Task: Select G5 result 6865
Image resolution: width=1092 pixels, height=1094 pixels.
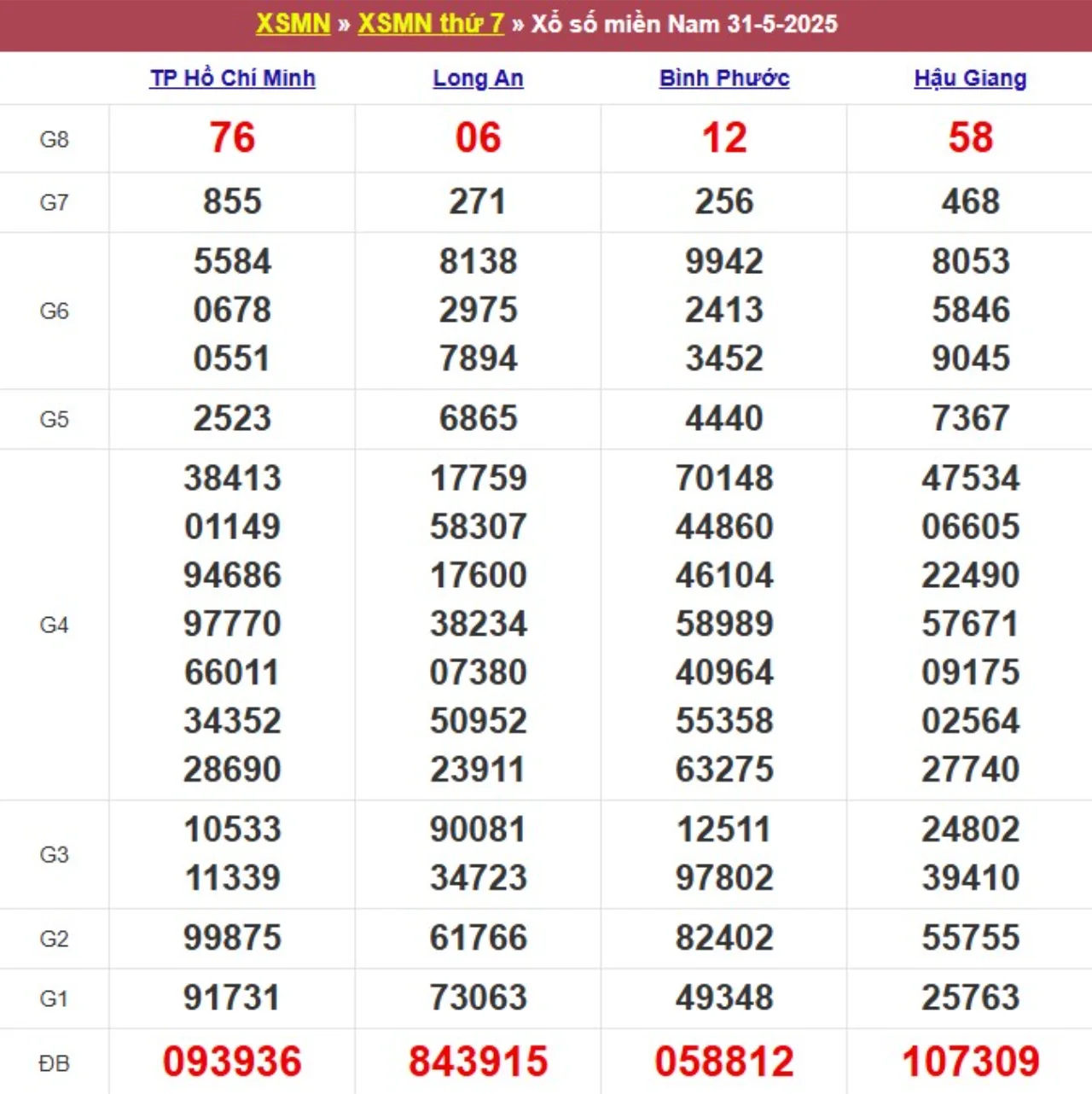Action: (478, 419)
